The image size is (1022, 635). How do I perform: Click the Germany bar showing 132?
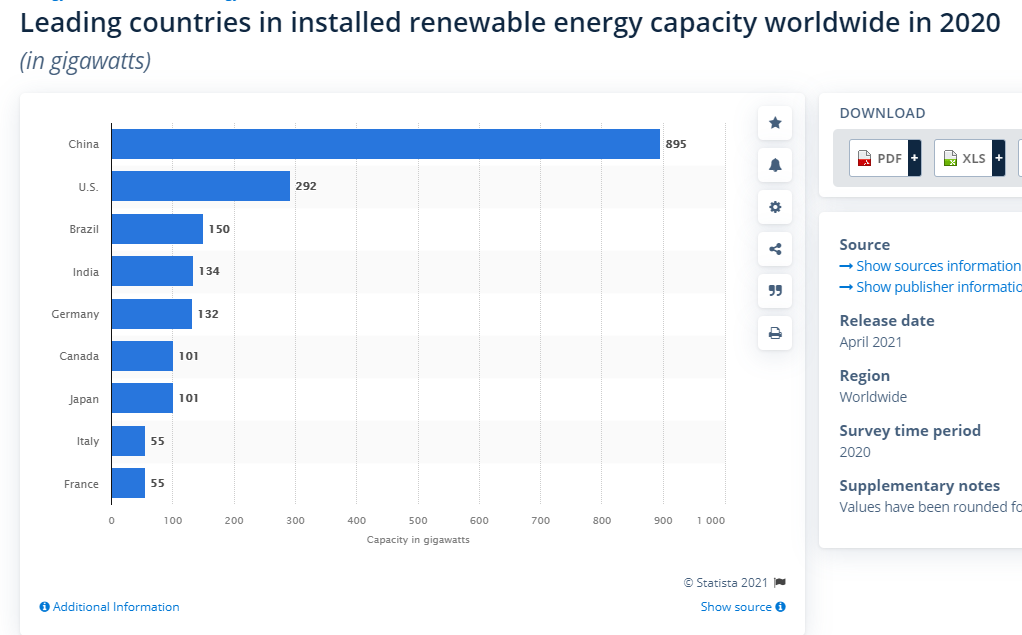(x=151, y=314)
